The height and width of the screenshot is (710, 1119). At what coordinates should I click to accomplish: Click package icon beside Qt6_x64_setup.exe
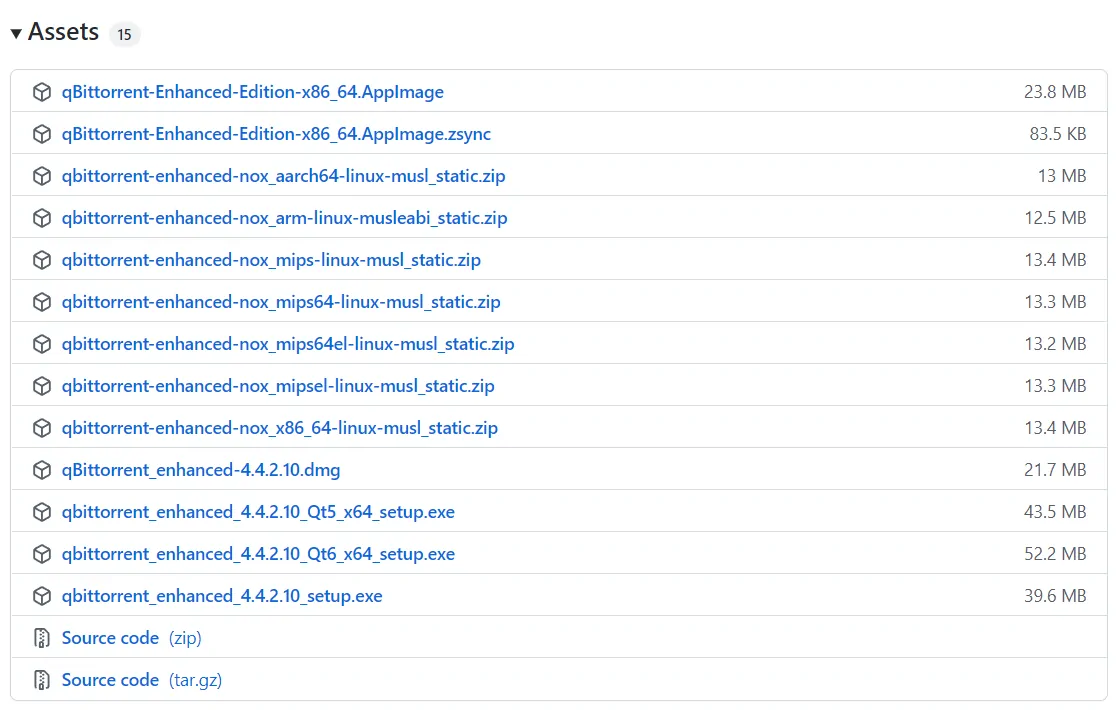[x=42, y=554]
